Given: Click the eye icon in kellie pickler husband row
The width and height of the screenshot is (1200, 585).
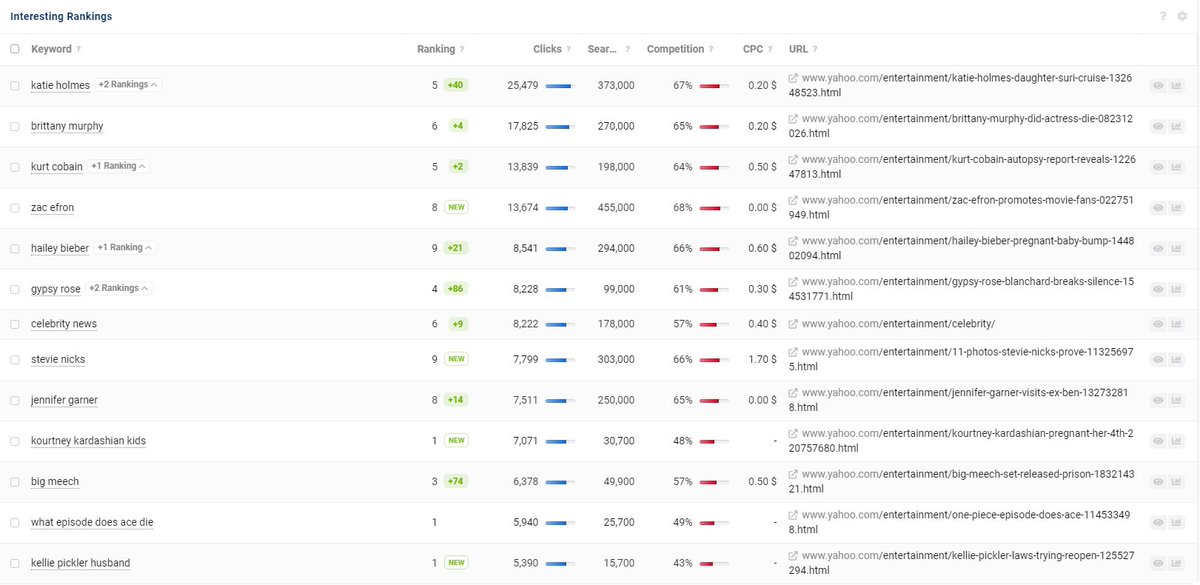Looking at the screenshot, I should 1158,563.
